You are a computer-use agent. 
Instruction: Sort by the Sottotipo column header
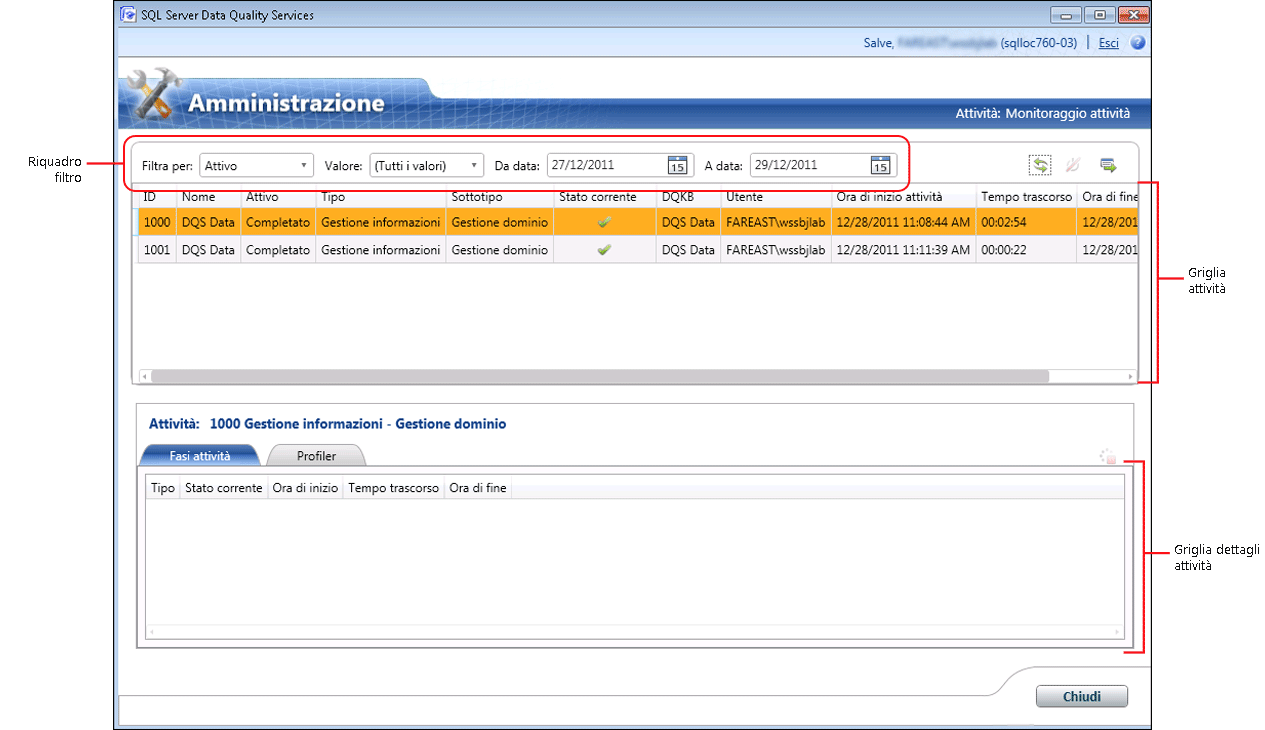point(499,197)
